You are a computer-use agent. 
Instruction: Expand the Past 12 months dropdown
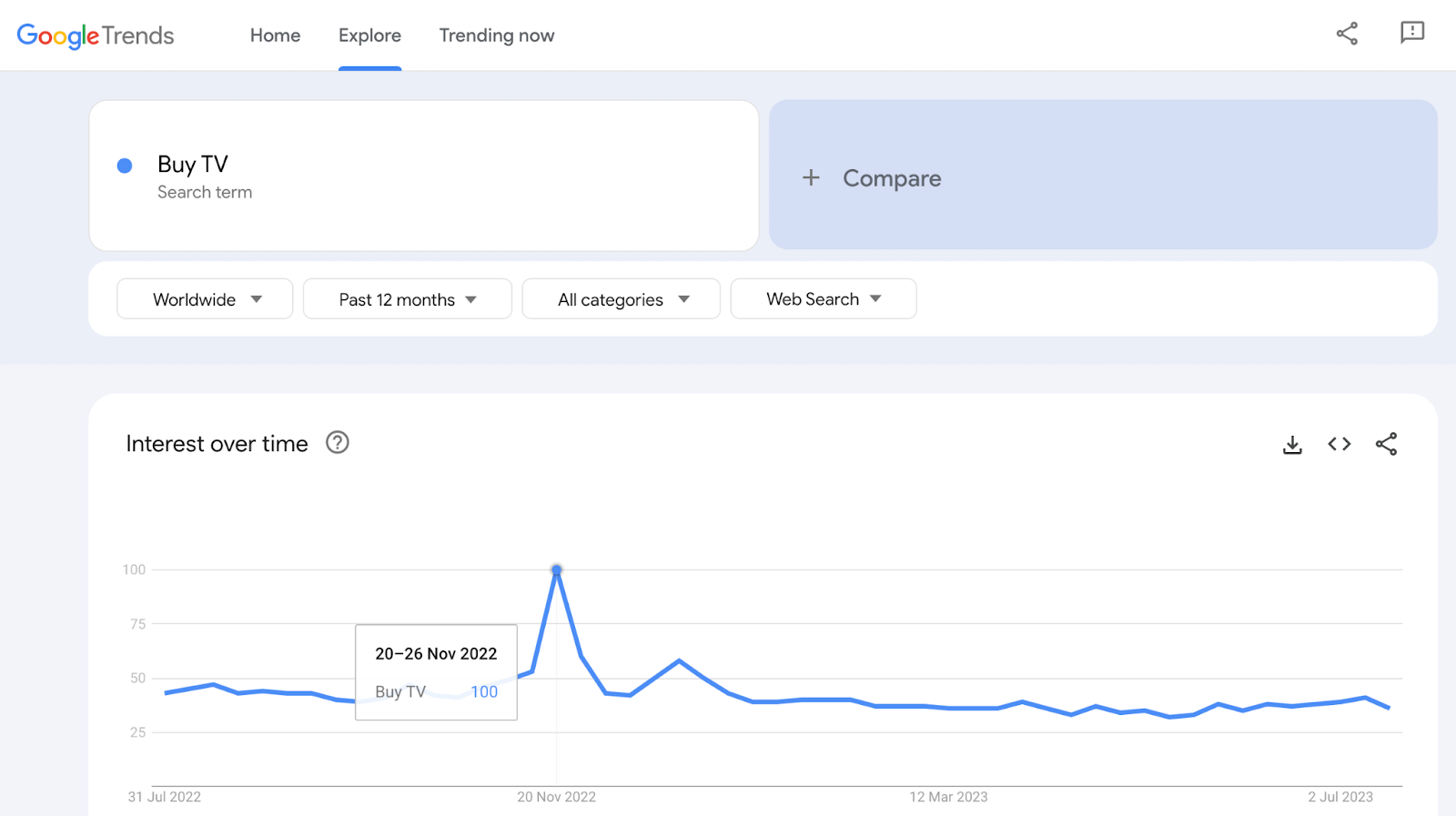407,299
